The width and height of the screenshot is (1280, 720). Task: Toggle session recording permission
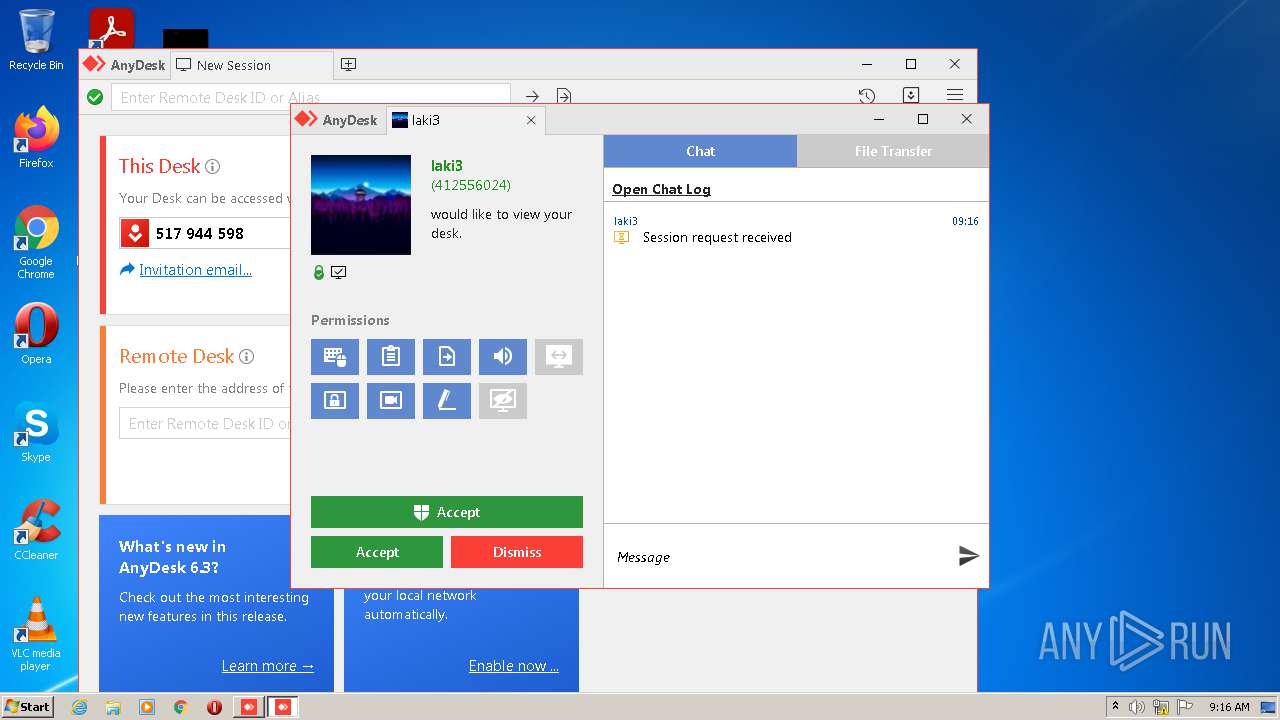[x=391, y=401]
